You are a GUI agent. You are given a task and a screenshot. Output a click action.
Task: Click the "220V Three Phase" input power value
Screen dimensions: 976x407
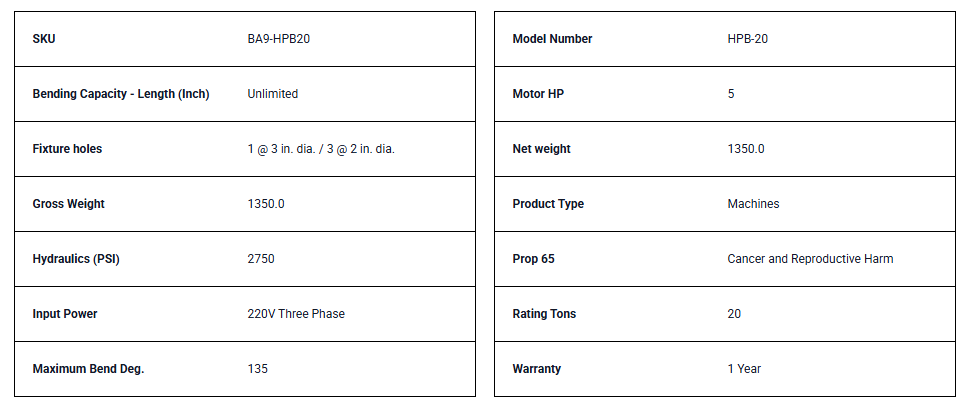coord(296,314)
